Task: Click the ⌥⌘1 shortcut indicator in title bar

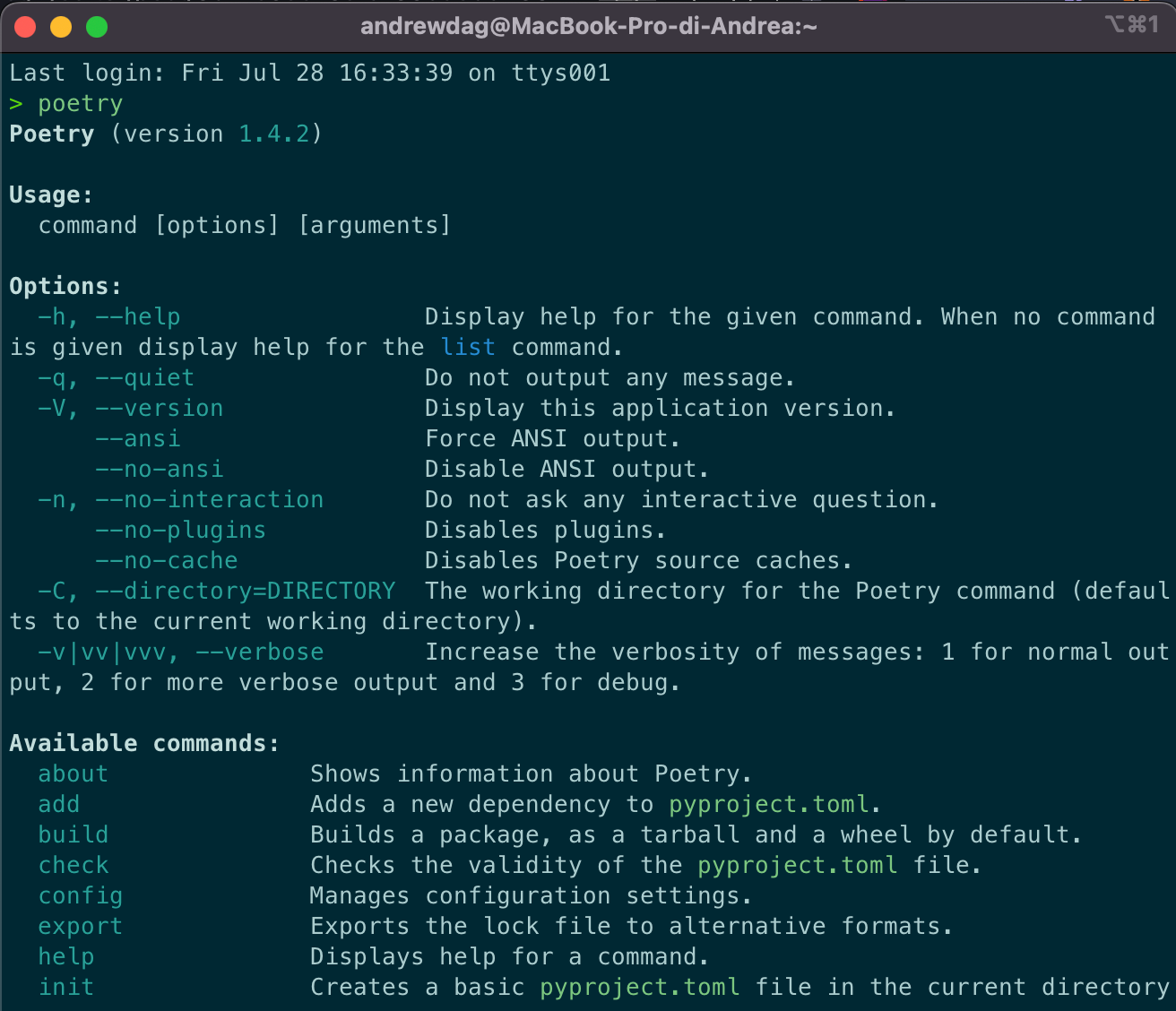Action: (1132, 24)
